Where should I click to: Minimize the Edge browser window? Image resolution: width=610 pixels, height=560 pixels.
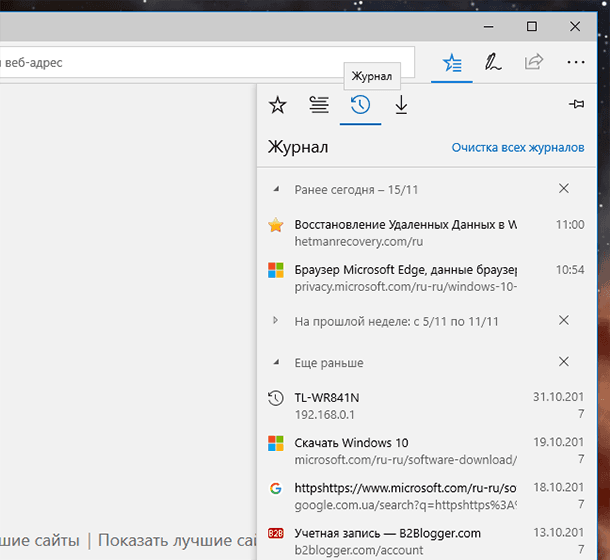coord(489,26)
